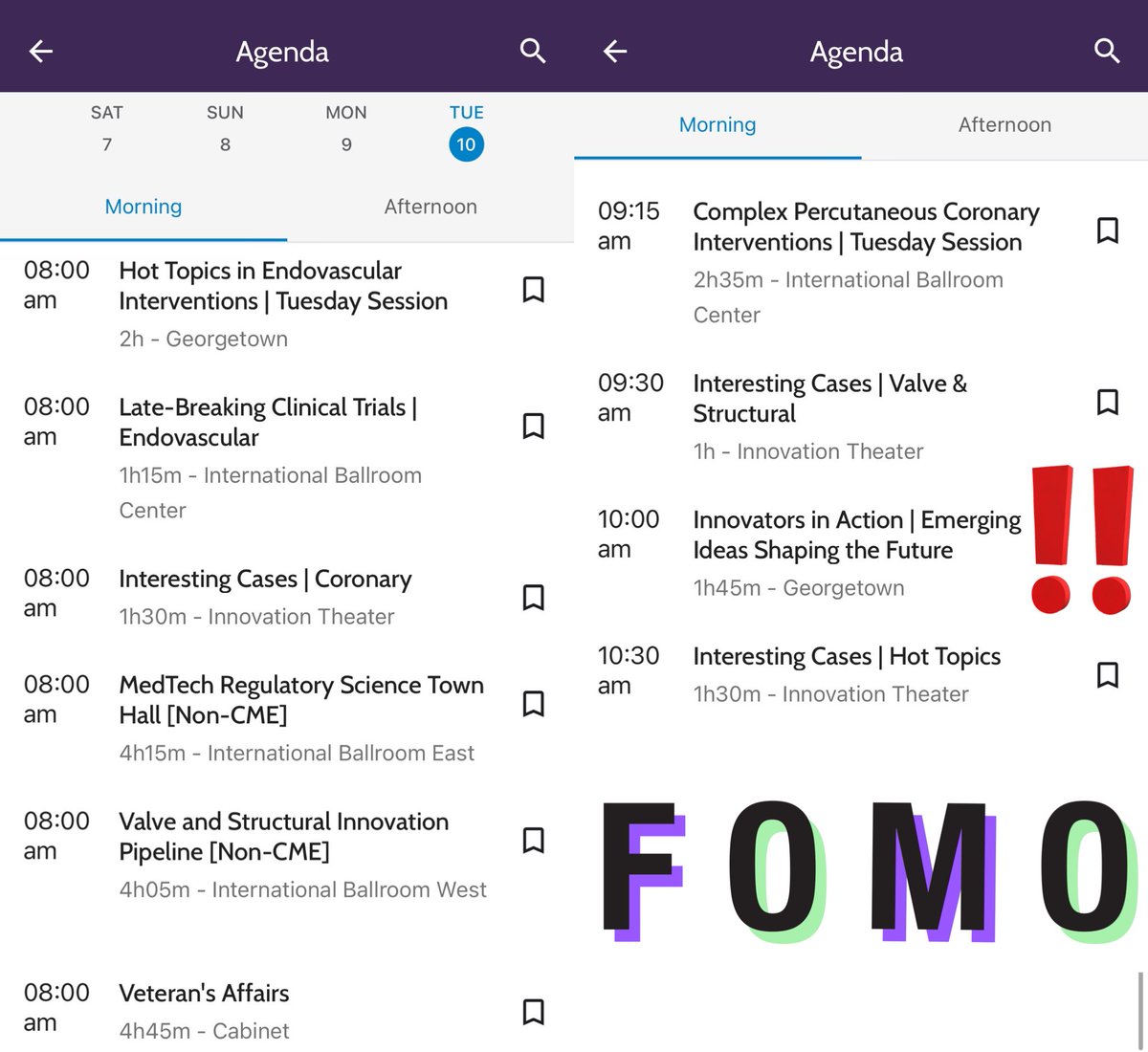Bookmark the Late-Breaking Clinical Trials session
This screenshot has height=1052, width=1148.
coord(534,427)
